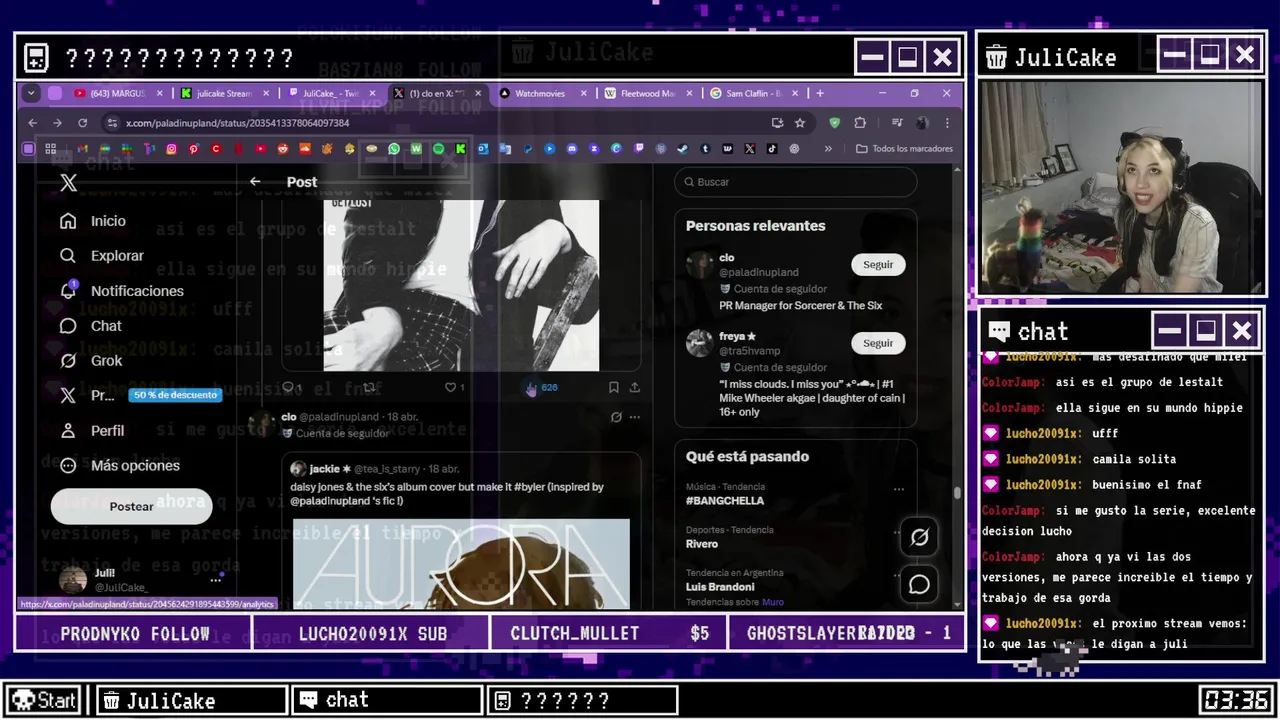Go to Inicio in X sidebar
The height and width of the screenshot is (720, 1280).
93,220
